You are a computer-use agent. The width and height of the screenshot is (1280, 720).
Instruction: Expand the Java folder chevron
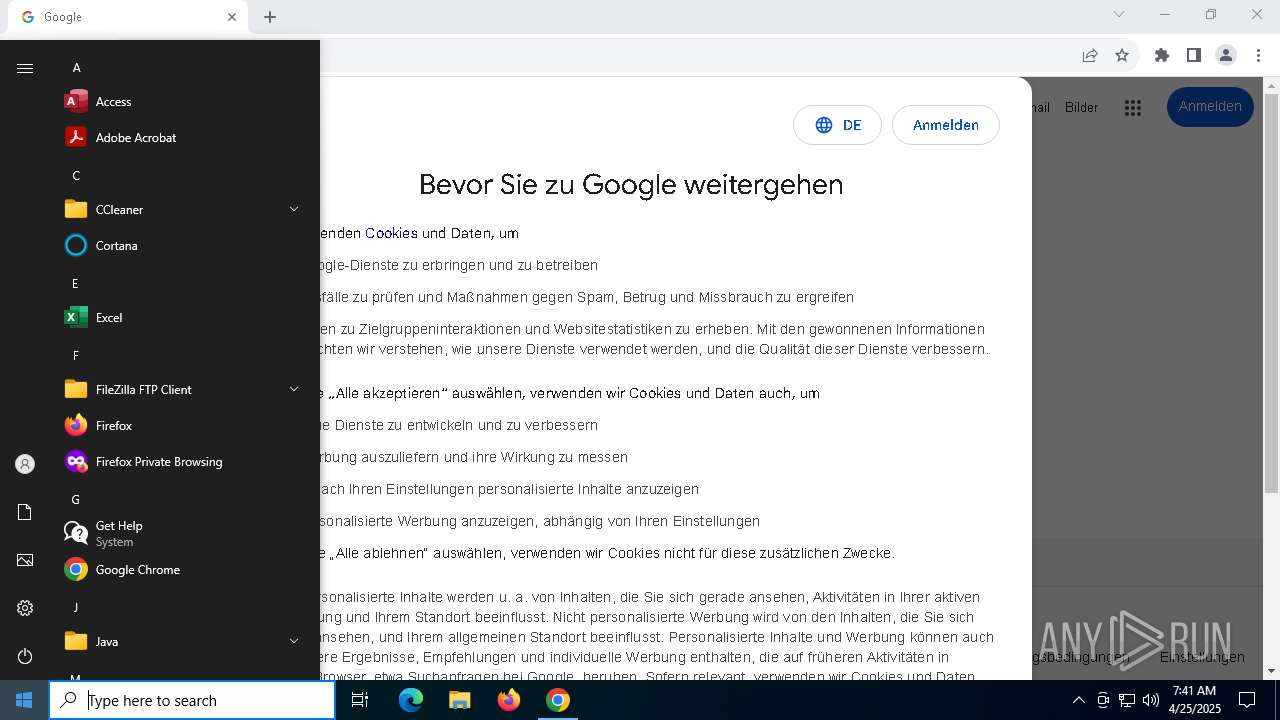click(294, 641)
